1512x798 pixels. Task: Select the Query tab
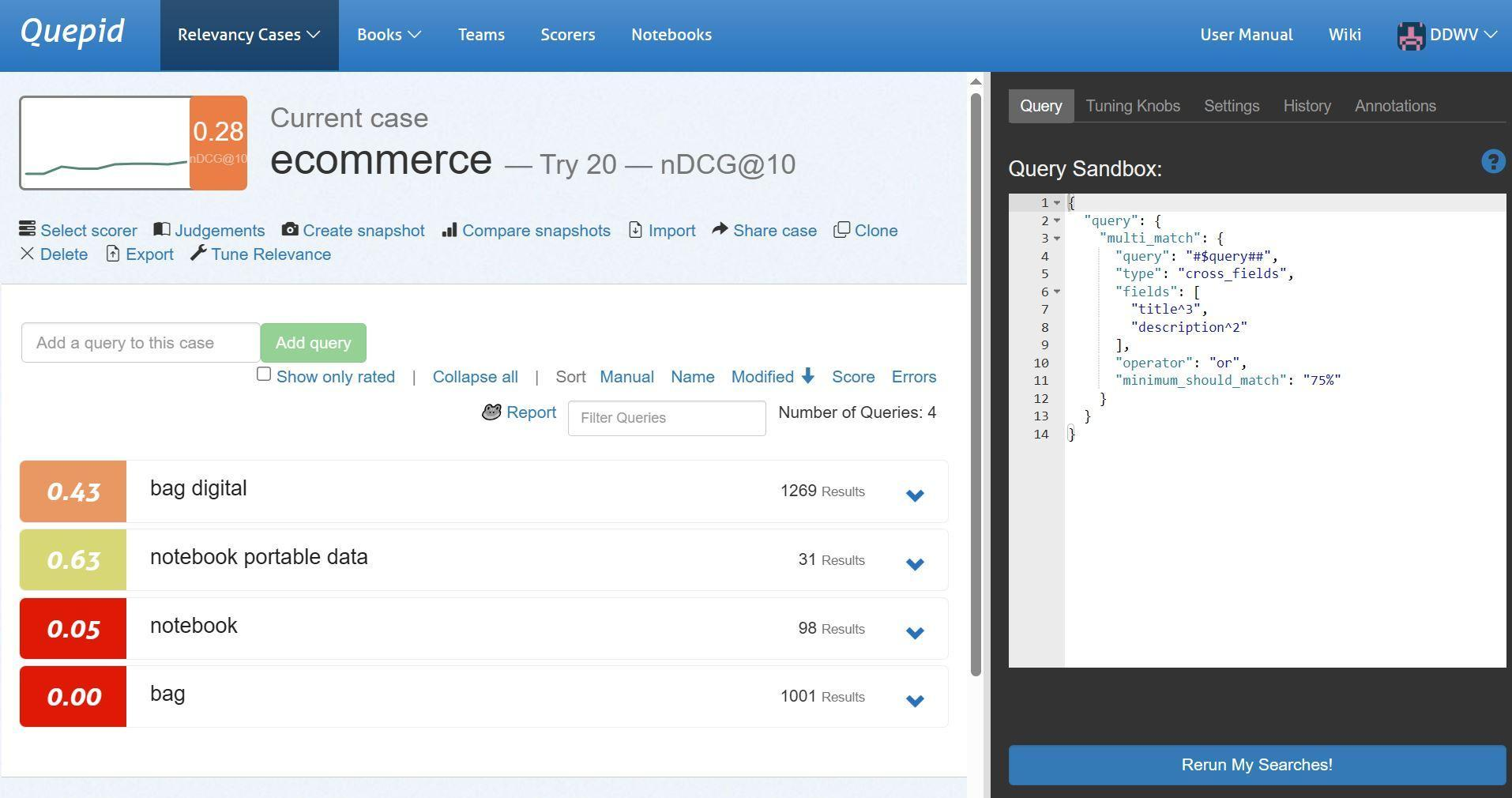pyautogui.click(x=1041, y=106)
